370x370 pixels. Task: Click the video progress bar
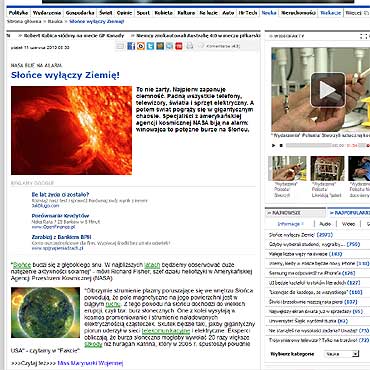309,145
